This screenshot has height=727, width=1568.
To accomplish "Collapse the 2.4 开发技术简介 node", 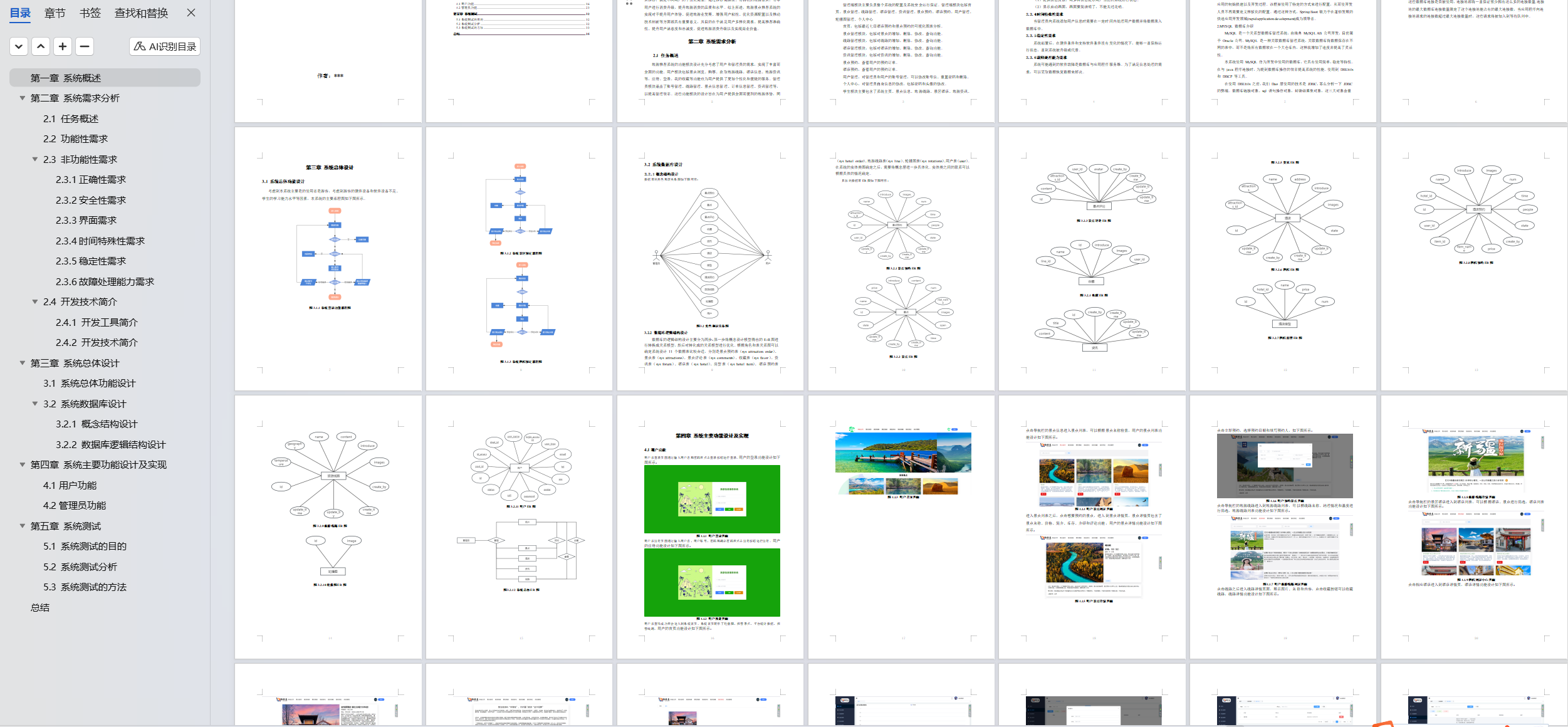I will pos(35,301).
